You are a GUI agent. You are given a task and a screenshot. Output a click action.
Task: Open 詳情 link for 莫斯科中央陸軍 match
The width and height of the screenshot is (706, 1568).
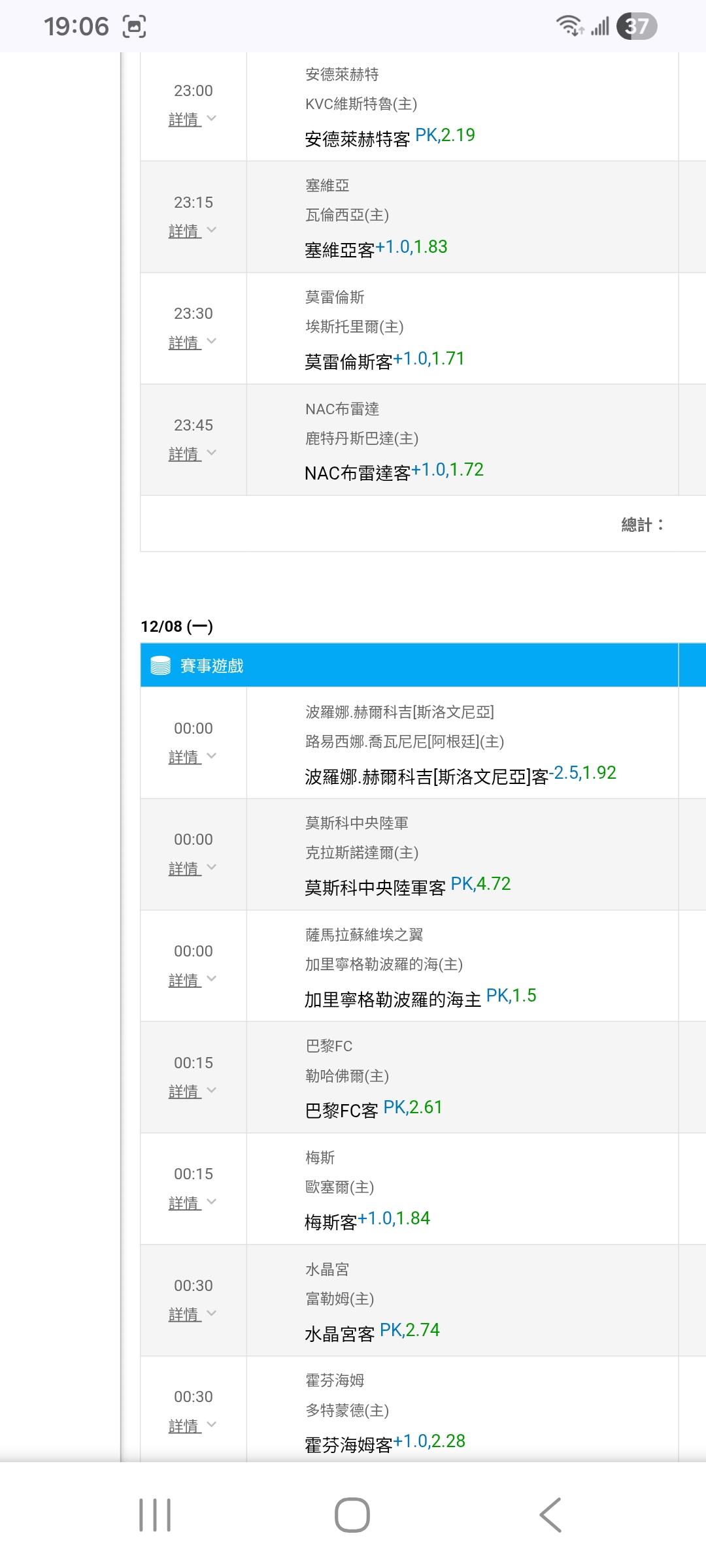click(x=185, y=868)
